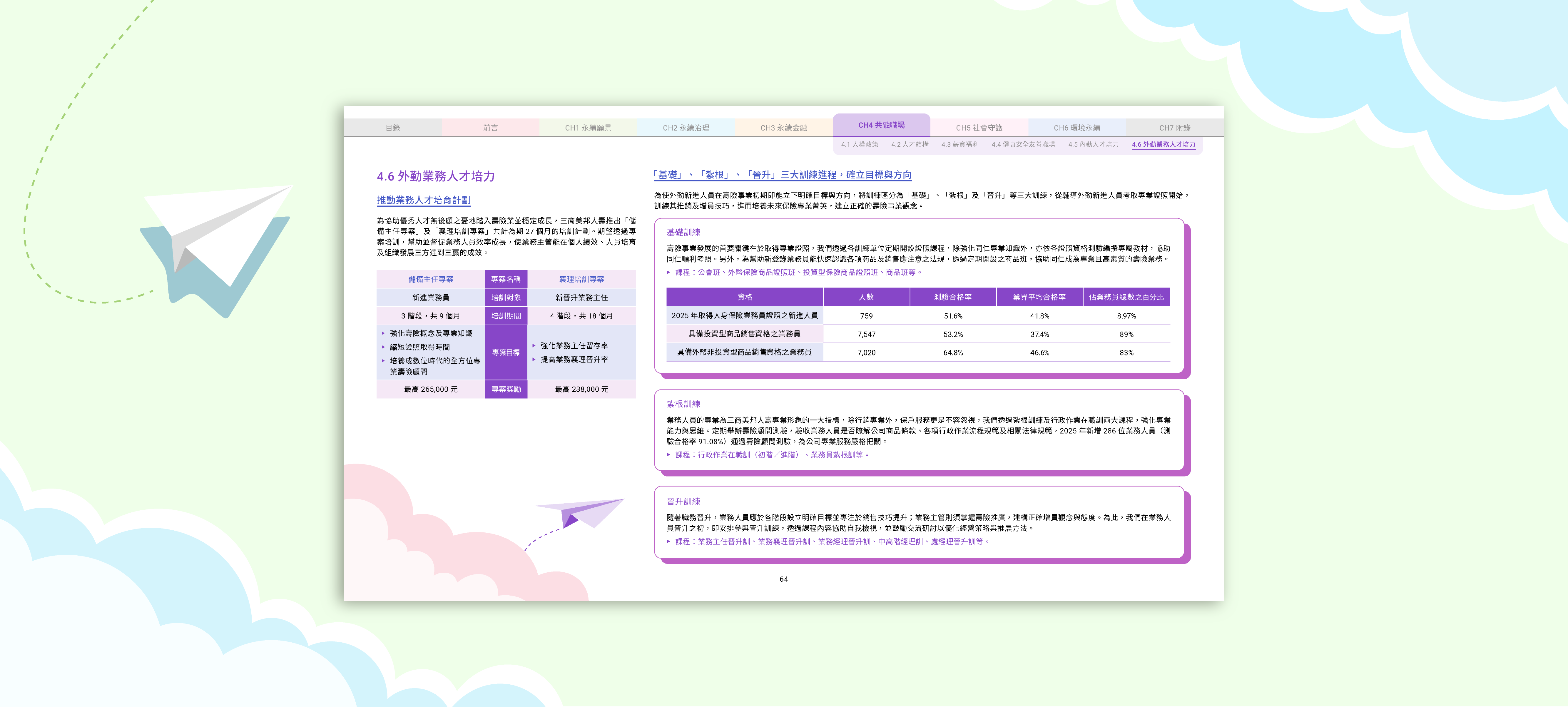This screenshot has width=1568, height=707.
Task: Click the 759 人數 cell
Action: (x=866, y=316)
